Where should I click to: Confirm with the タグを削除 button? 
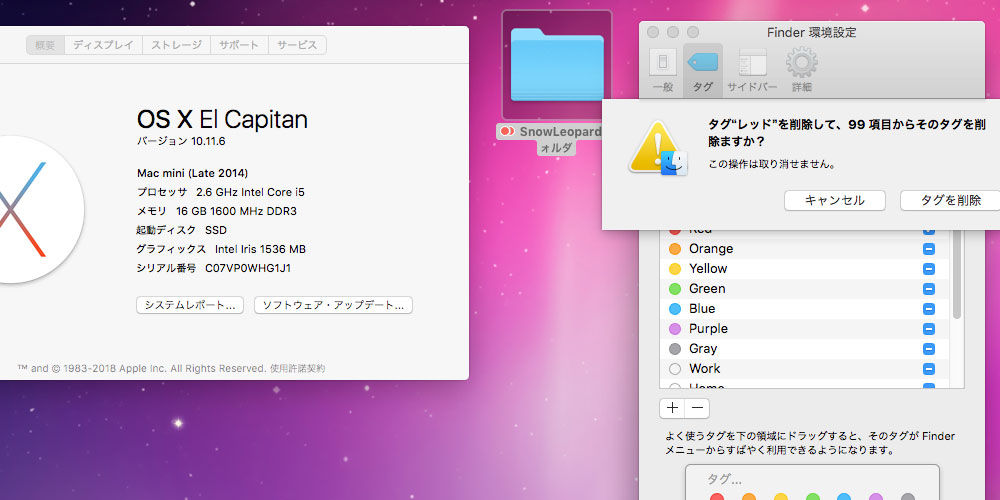[x=950, y=200]
